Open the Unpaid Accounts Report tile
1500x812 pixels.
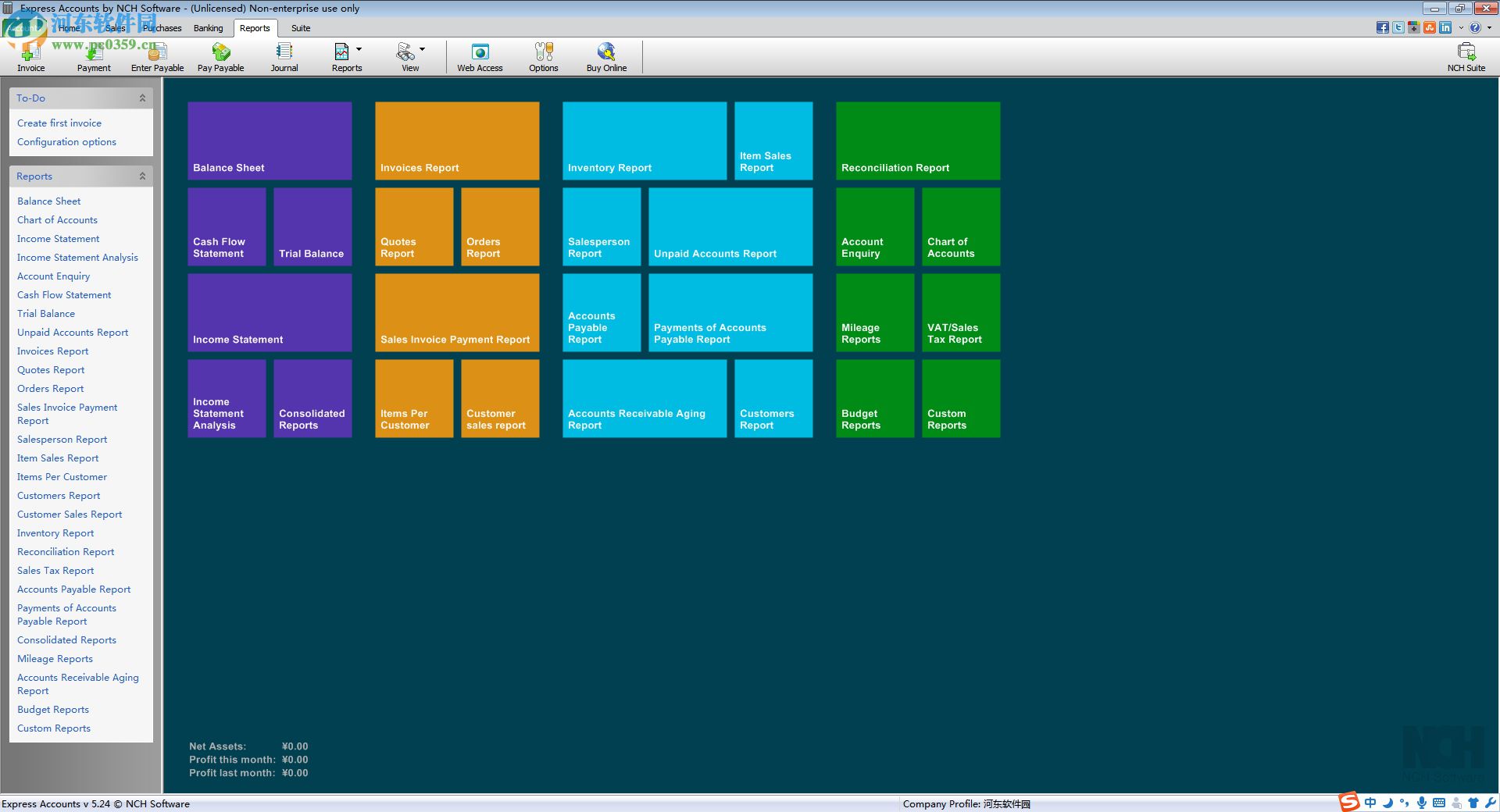[x=730, y=226]
